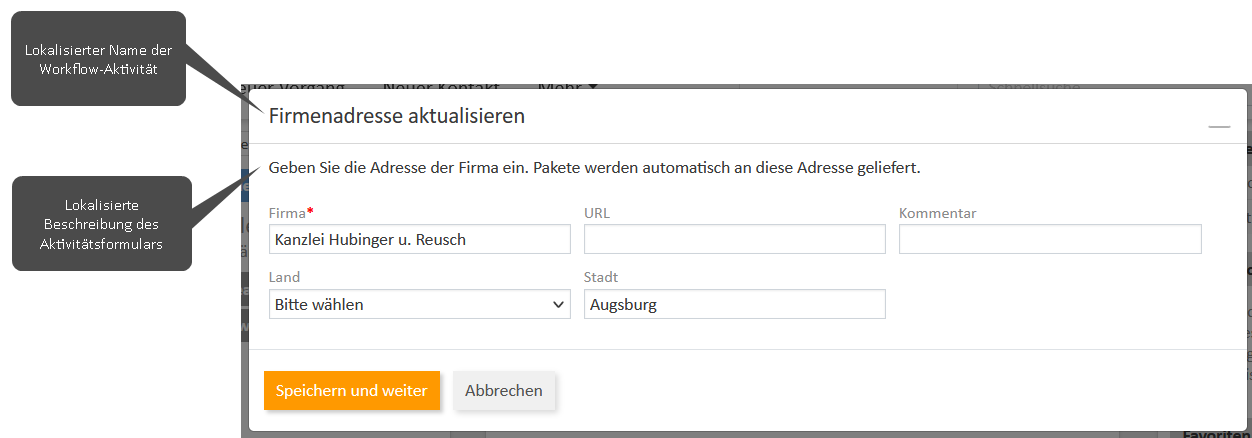This screenshot has width=1252, height=438.
Task: Click the description text about Pakete delivery
Action: point(594,167)
